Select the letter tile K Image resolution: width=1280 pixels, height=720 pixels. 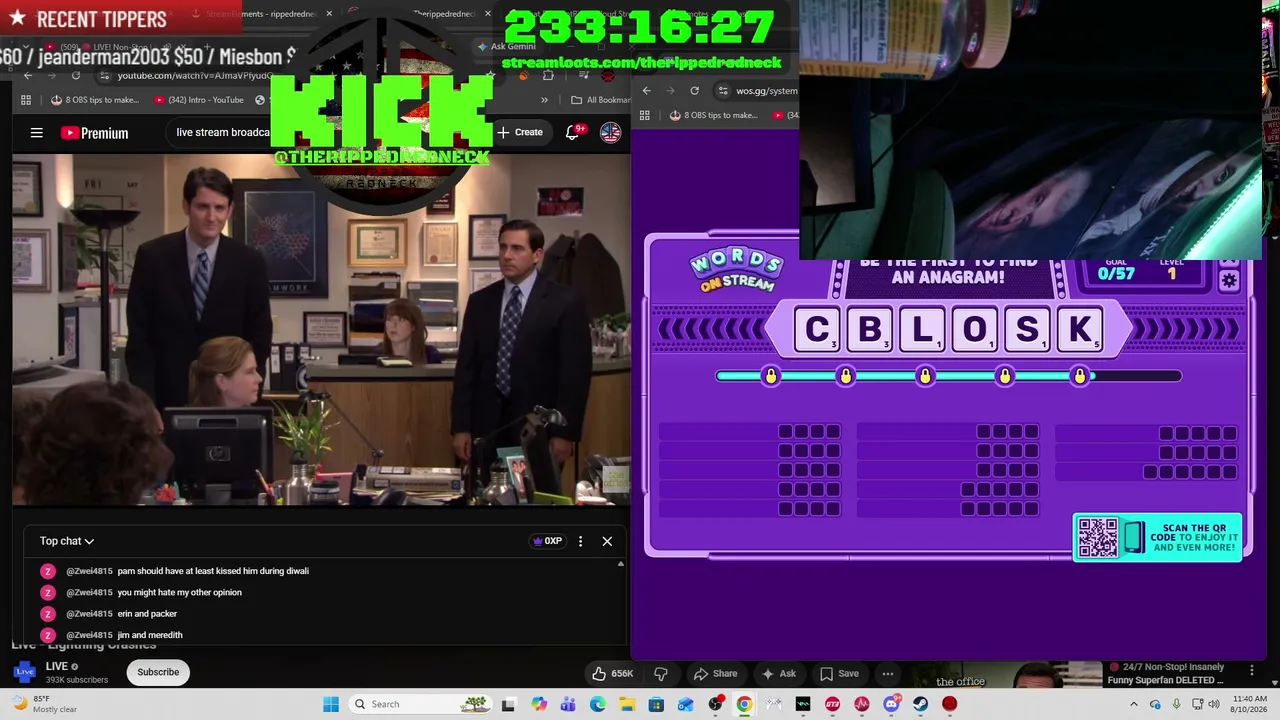tap(1080, 329)
